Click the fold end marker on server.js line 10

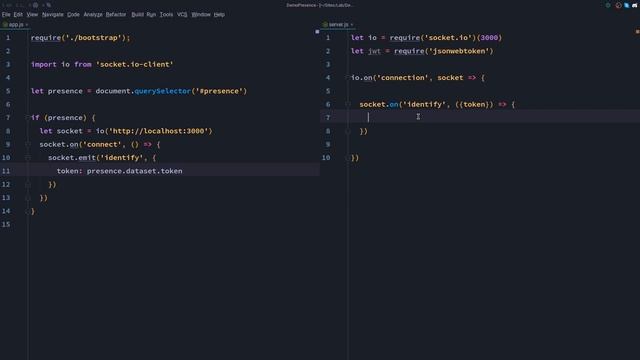[348, 158]
